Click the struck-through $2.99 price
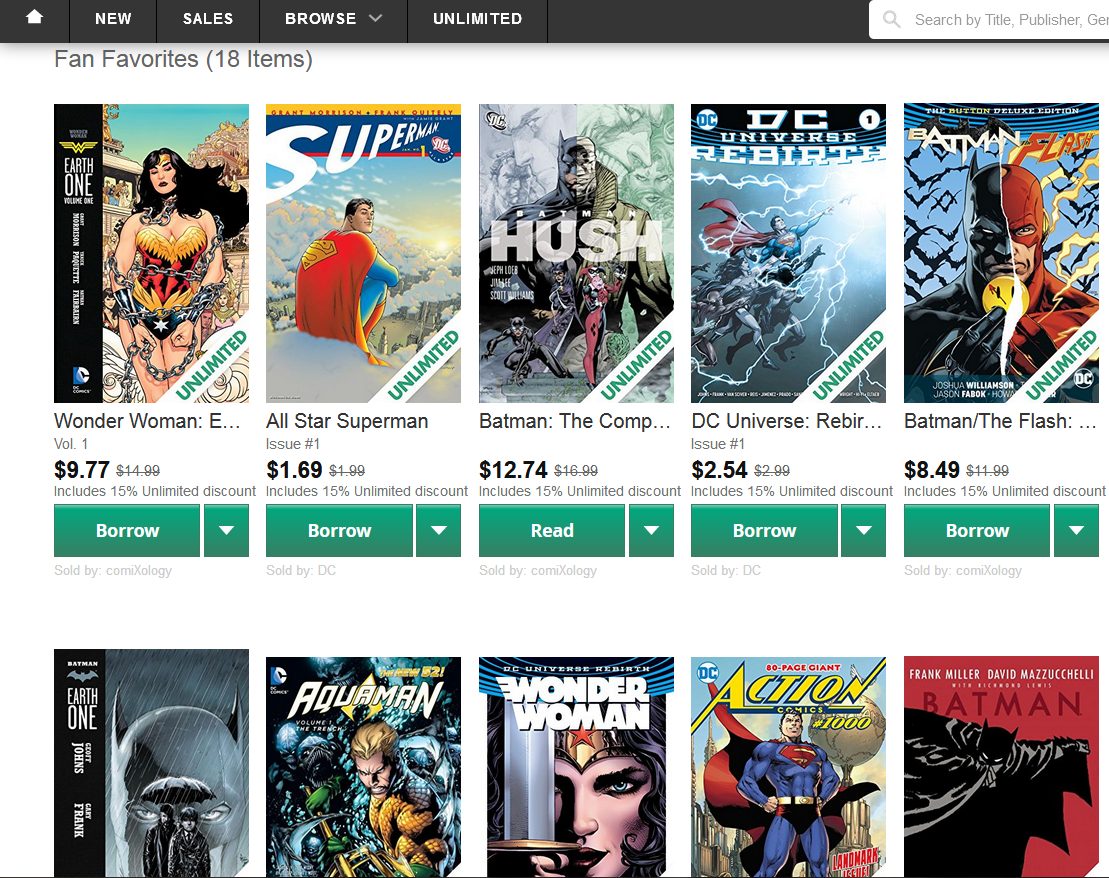The width and height of the screenshot is (1109, 878). click(x=772, y=470)
